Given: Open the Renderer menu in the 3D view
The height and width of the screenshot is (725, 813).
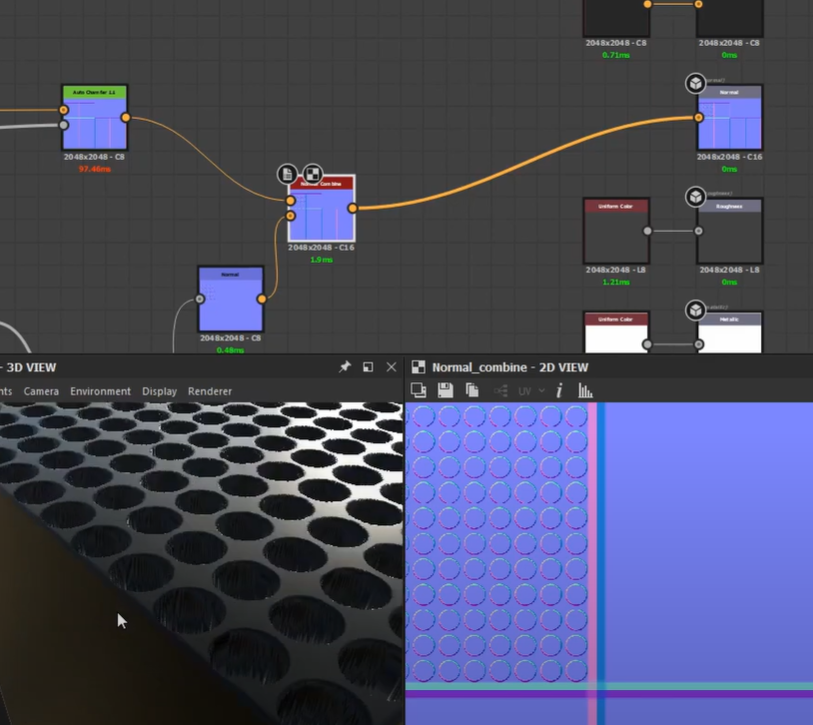Looking at the screenshot, I should (209, 391).
